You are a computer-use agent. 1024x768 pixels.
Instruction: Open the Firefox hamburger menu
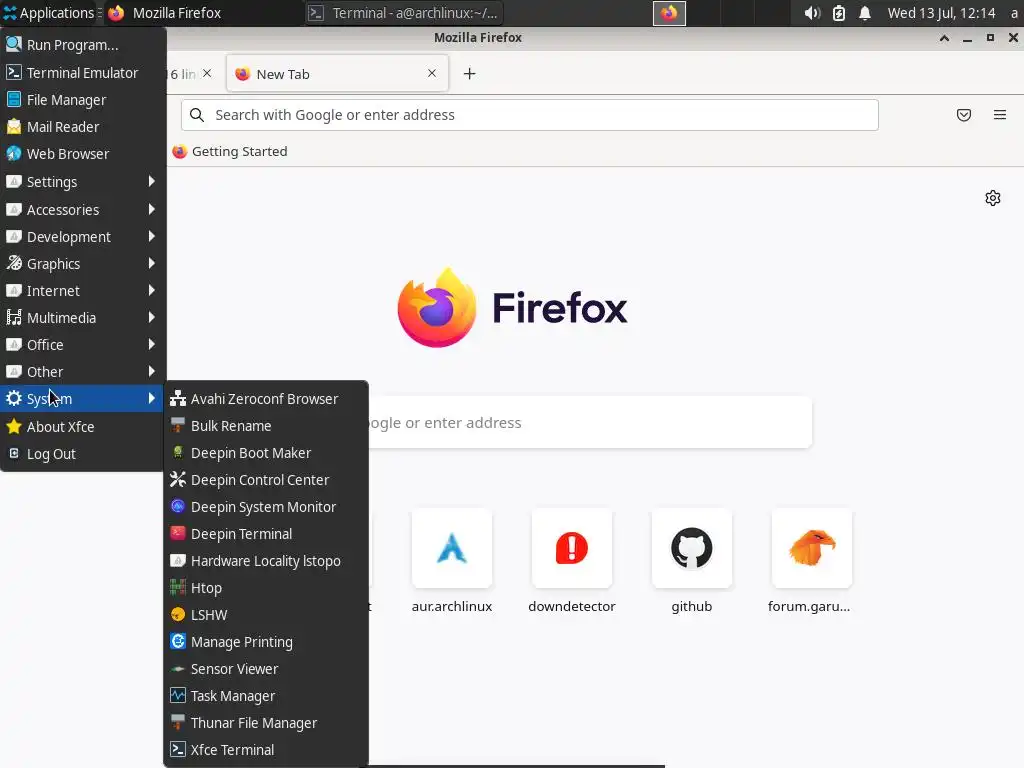click(x=999, y=115)
